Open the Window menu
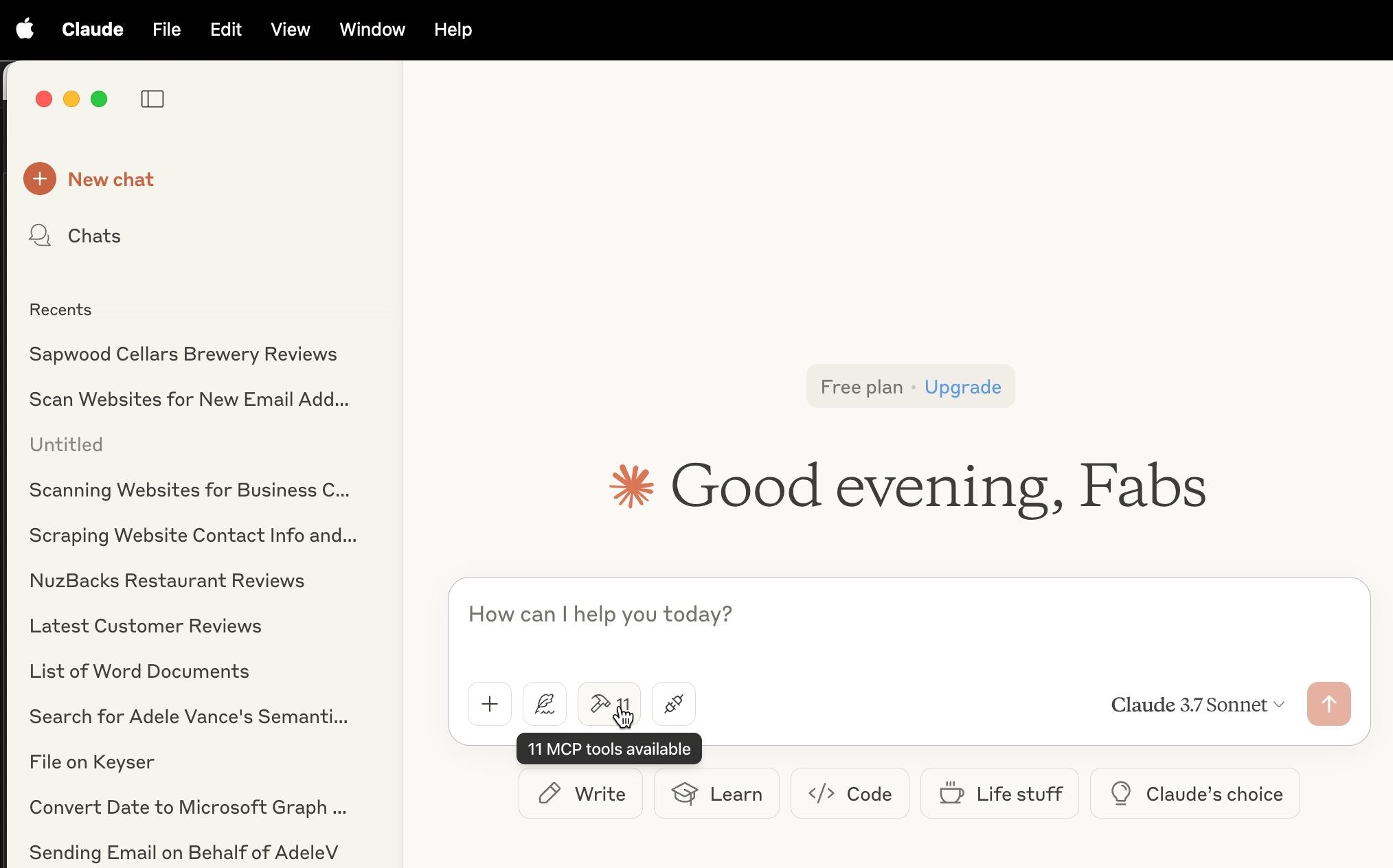 tap(372, 30)
